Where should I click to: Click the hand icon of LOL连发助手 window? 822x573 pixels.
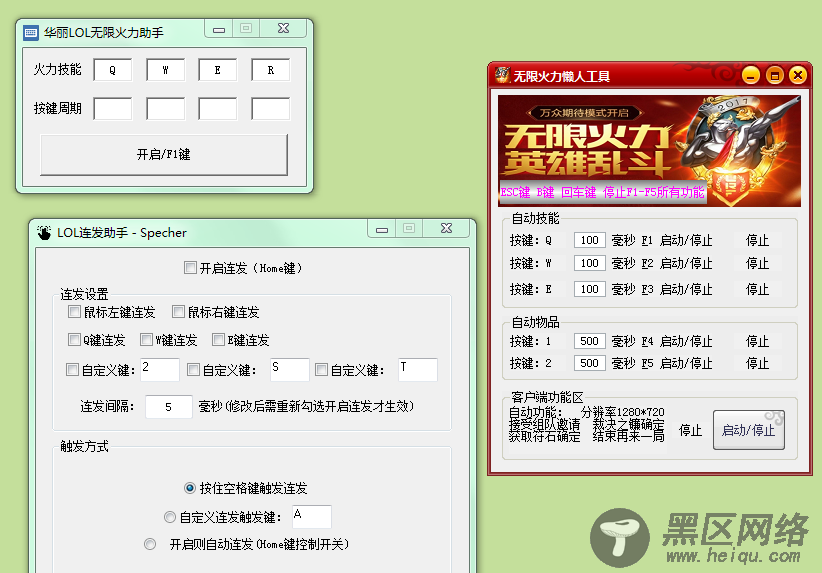(44, 232)
